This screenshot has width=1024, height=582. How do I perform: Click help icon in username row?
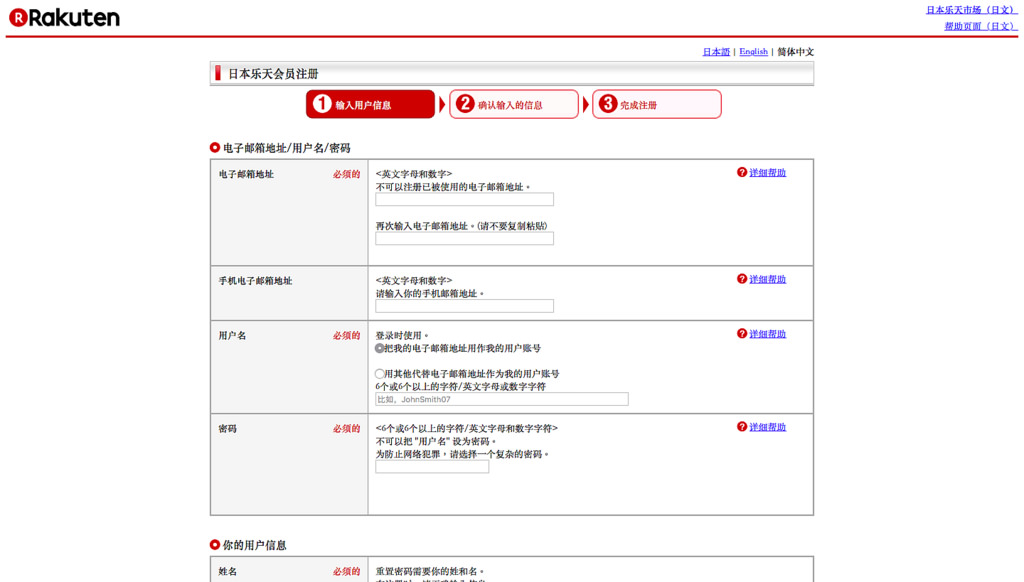[x=742, y=334]
